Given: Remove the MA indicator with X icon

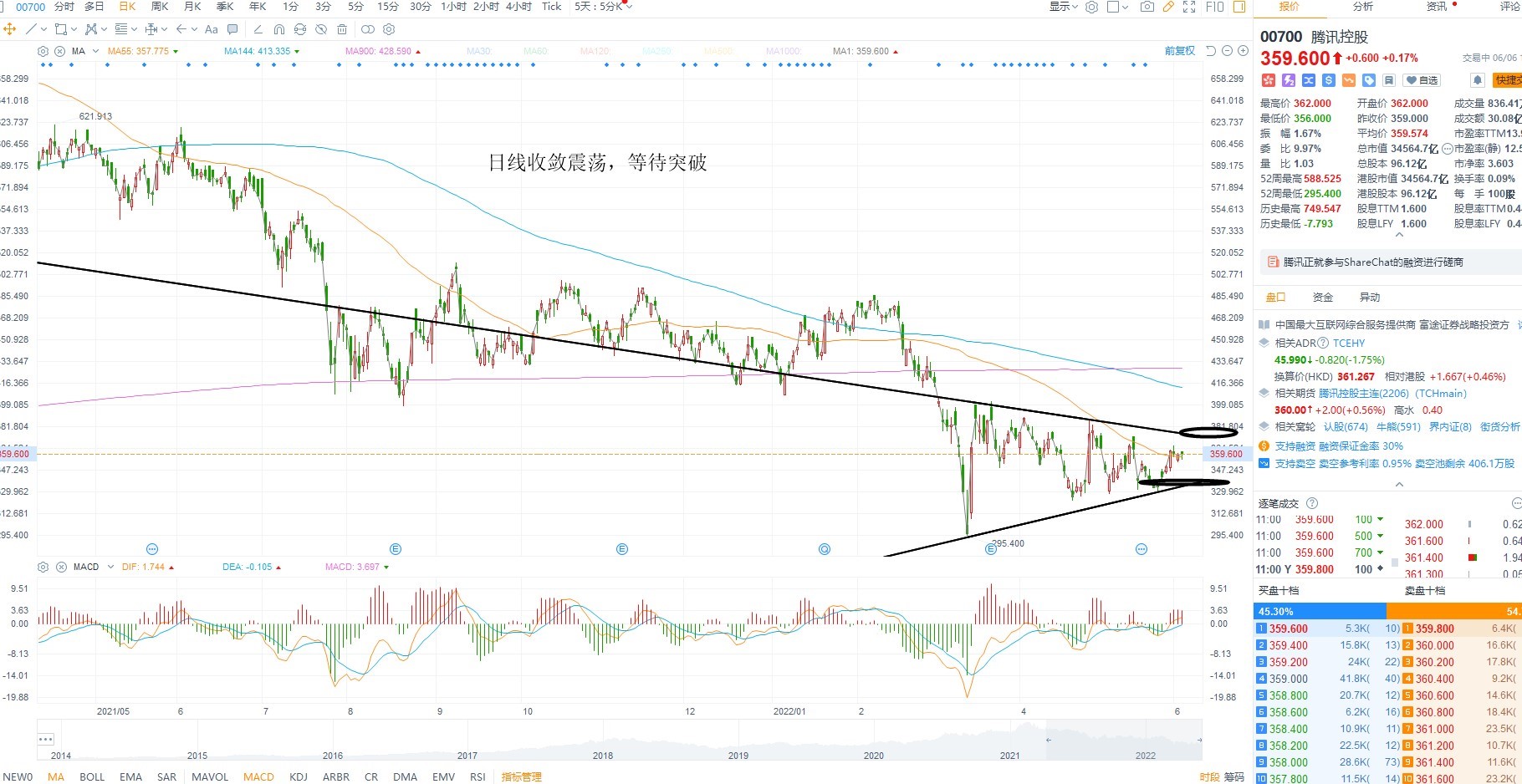Looking at the screenshot, I should click(x=59, y=51).
